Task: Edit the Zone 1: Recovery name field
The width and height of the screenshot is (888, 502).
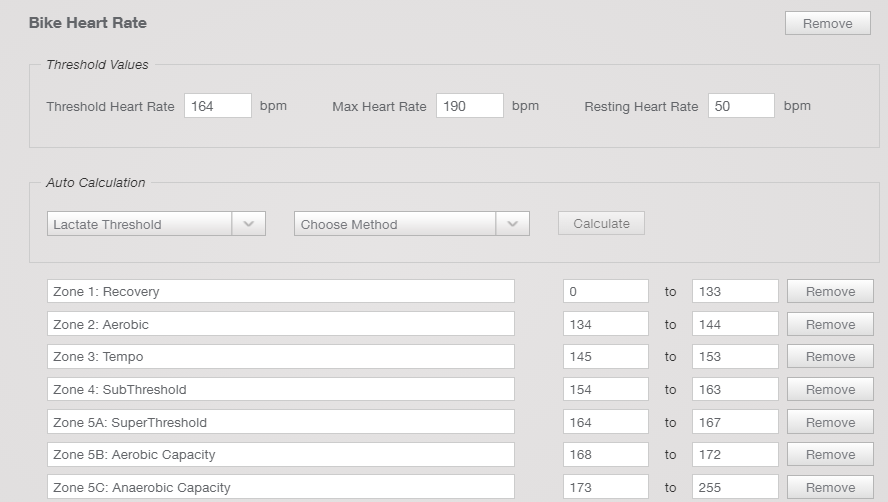Action: 280,292
